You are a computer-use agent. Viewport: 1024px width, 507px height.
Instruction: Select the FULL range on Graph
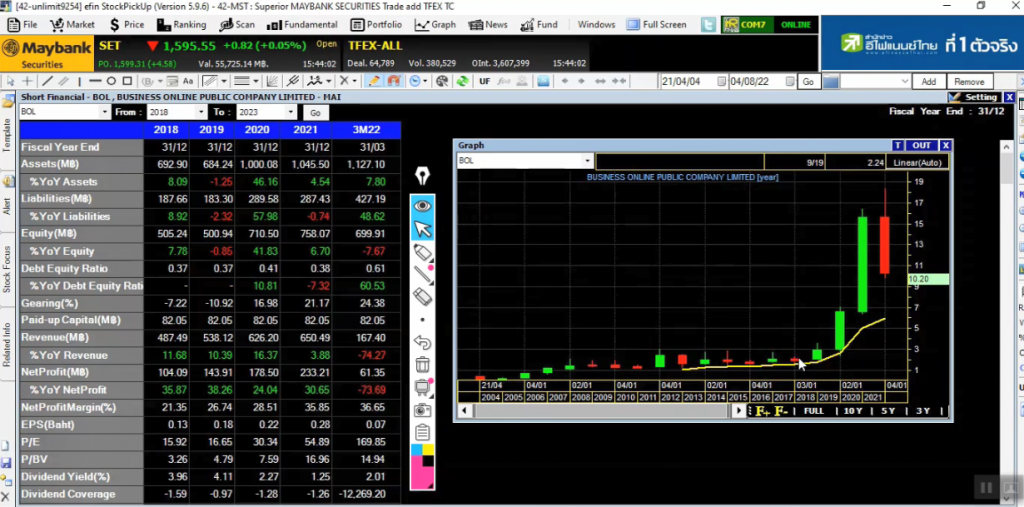pos(814,411)
